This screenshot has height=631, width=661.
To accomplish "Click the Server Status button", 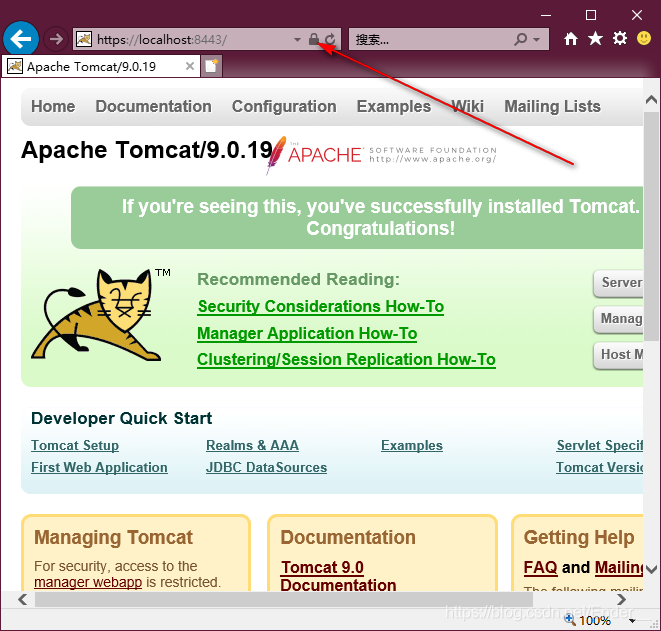I will click(x=618, y=283).
